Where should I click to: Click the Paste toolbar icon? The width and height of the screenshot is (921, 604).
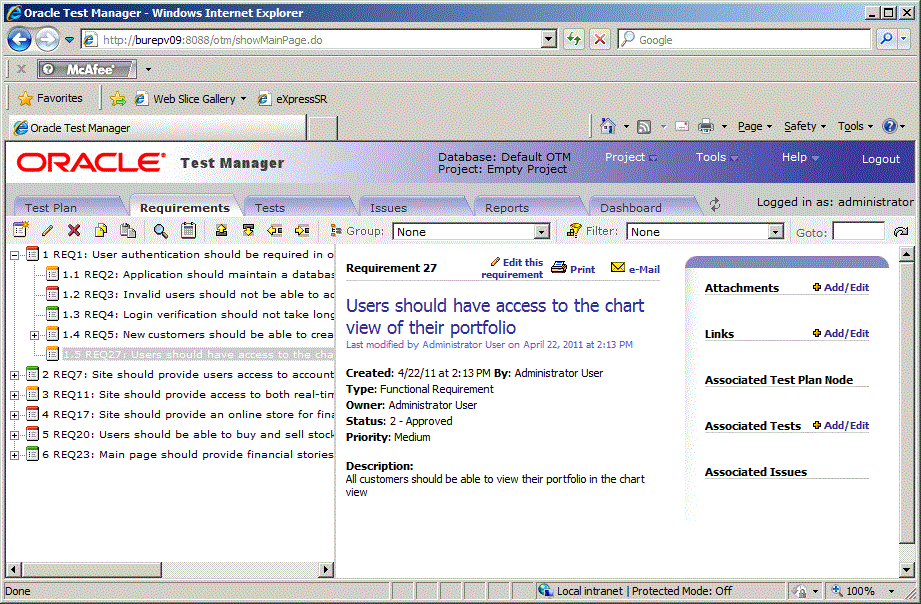tap(128, 230)
